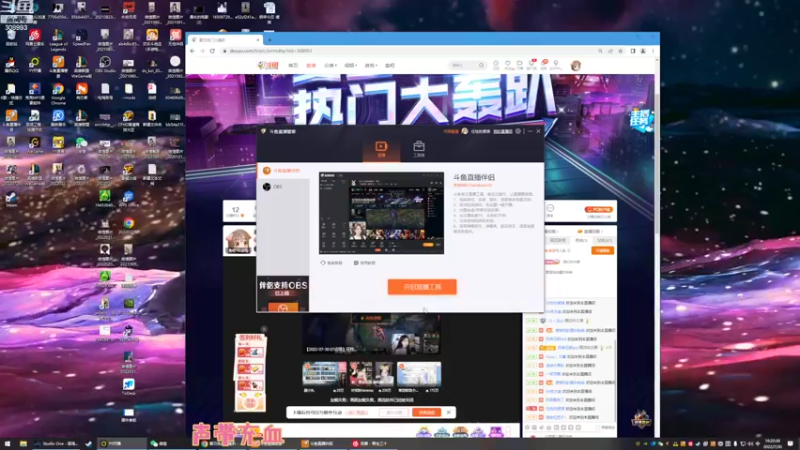
Task: Click the orange PC客户端 button on page
Action: (x=598, y=210)
